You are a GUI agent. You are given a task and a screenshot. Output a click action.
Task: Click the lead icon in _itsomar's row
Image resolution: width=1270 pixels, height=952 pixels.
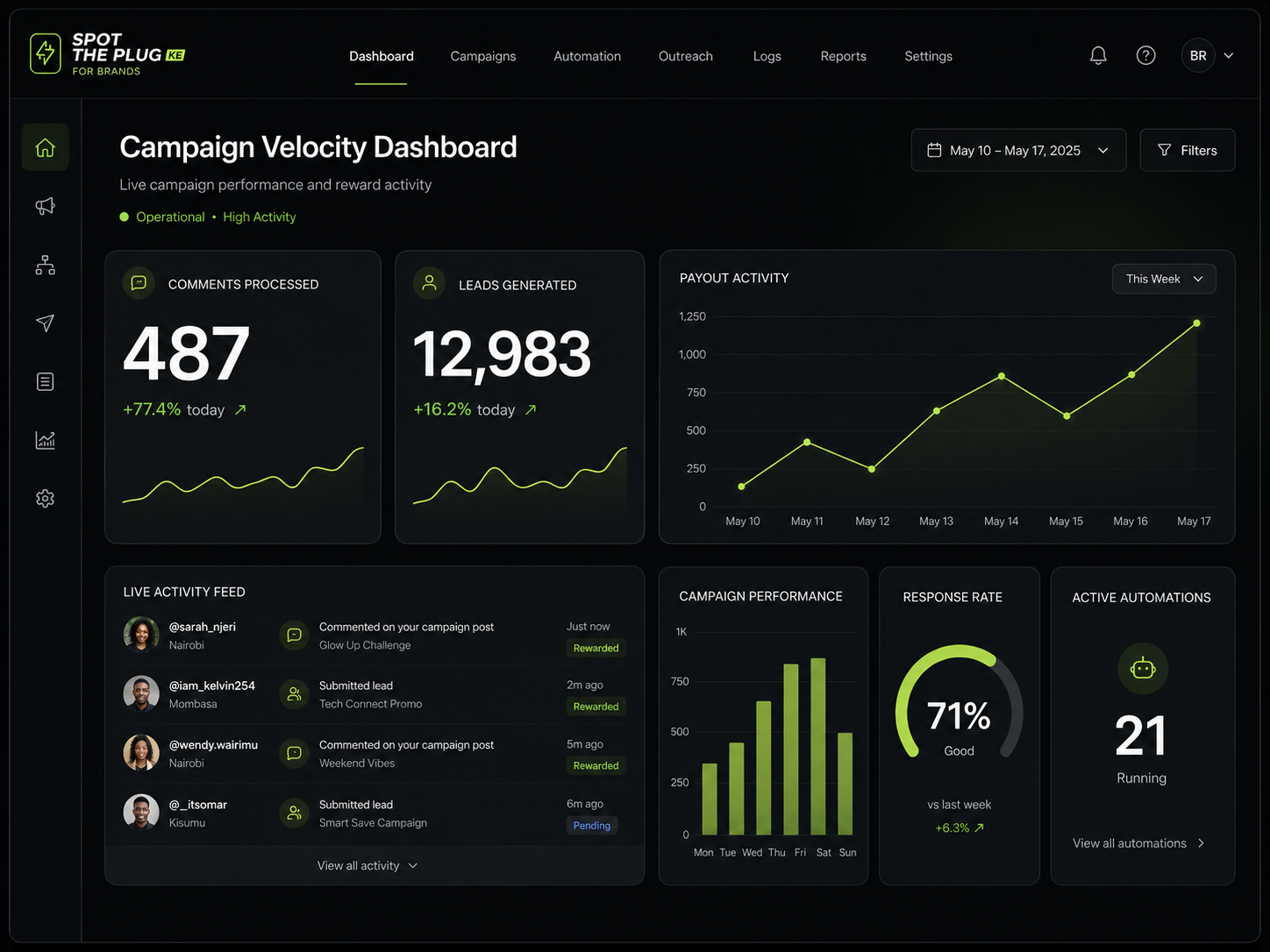pyautogui.click(x=295, y=813)
